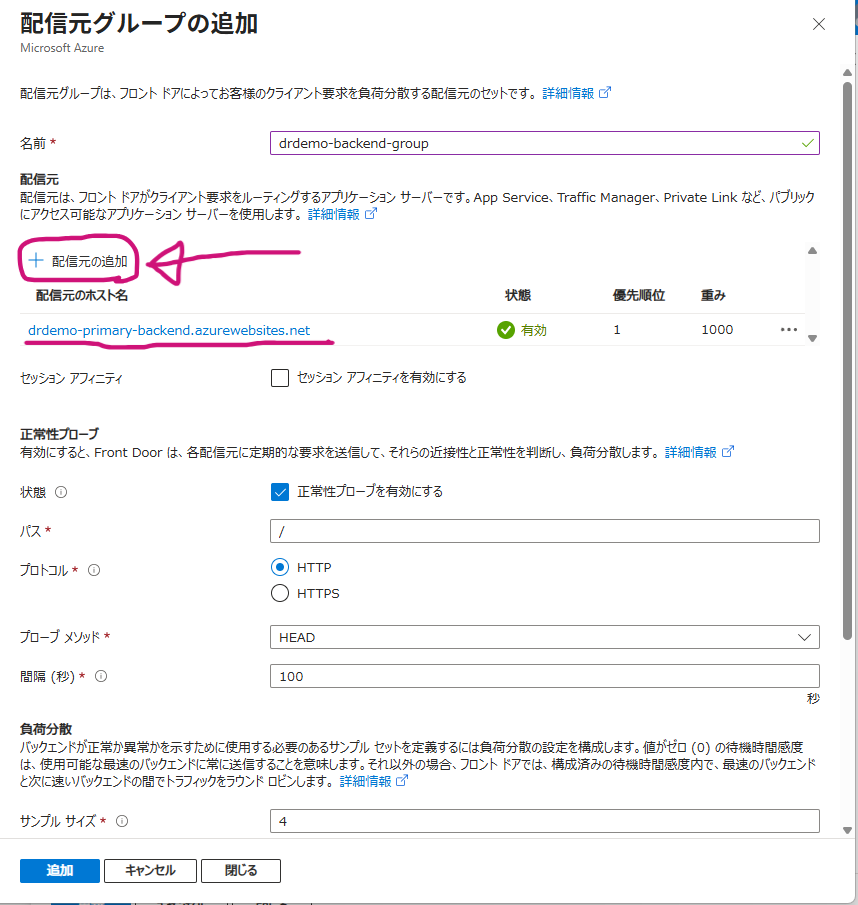The height and width of the screenshot is (905, 858).
Task: Click weight value 1000 in origin row
Action: (717, 330)
